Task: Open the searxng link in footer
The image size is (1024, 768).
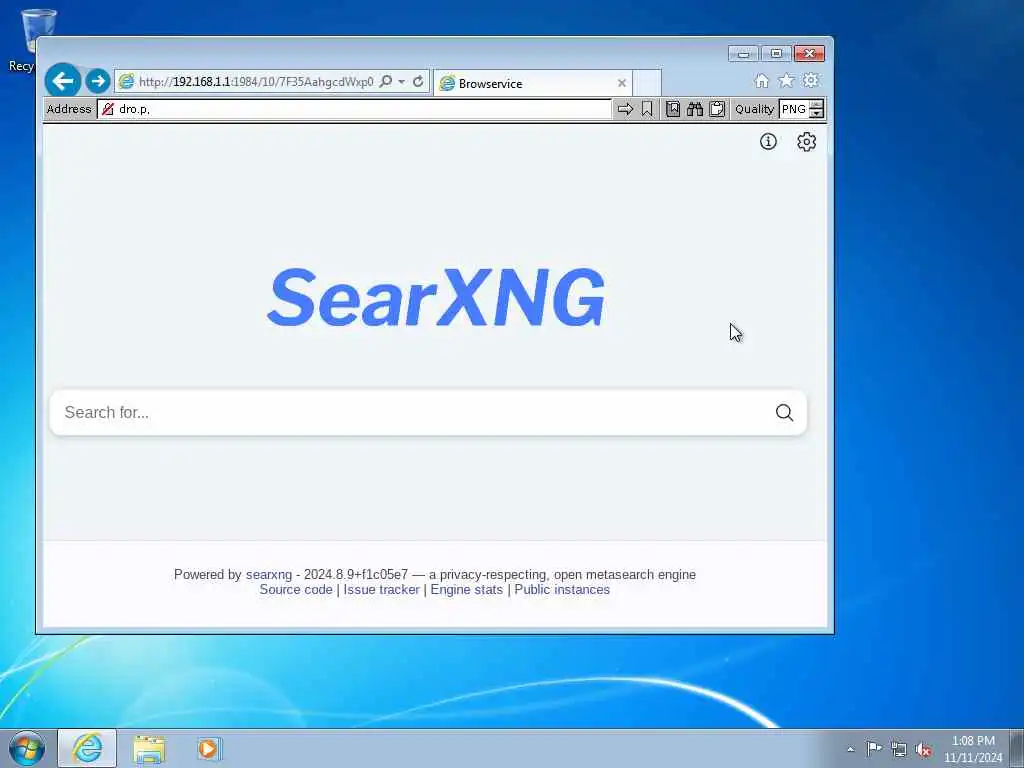Action: 268,575
